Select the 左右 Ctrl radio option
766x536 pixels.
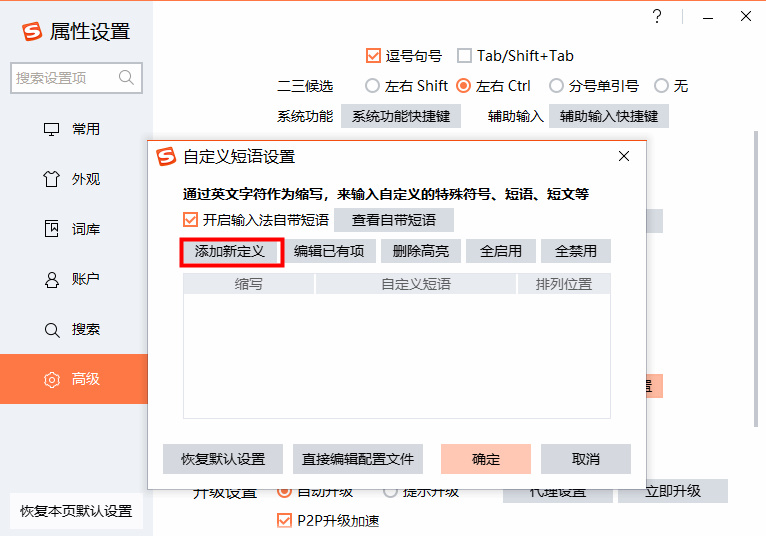pyautogui.click(x=463, y=86)
